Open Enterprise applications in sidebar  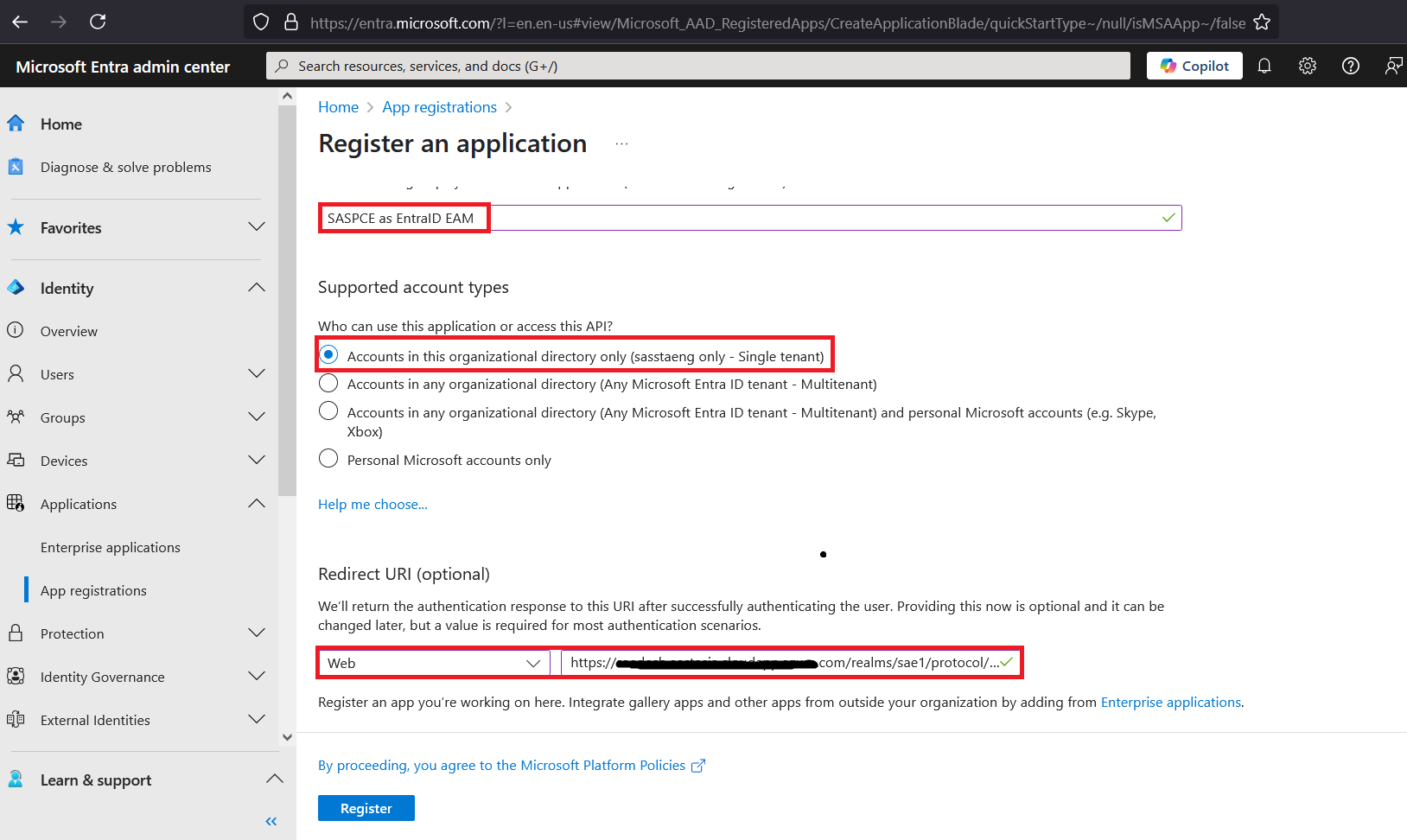(x=111, y=547)
